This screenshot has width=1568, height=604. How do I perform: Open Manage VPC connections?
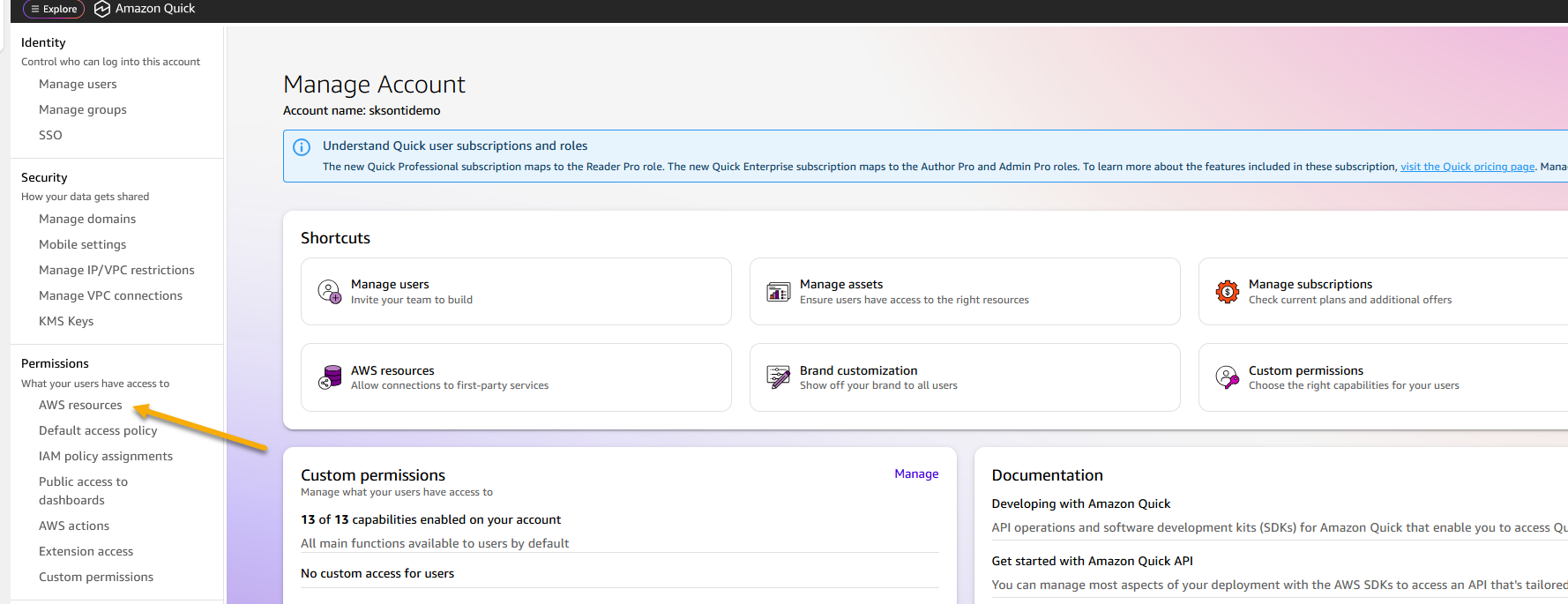pos(110,296)
